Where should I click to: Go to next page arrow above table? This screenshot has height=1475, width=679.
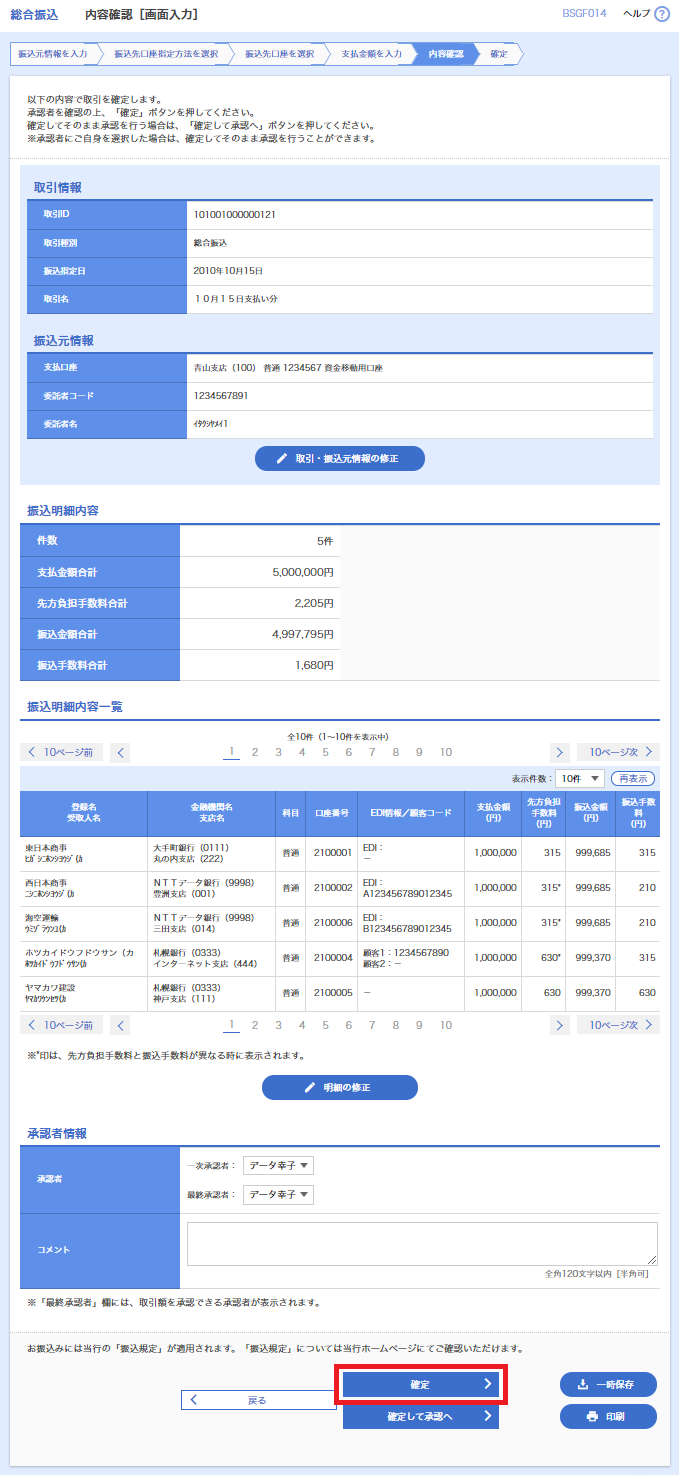[560, 753]
